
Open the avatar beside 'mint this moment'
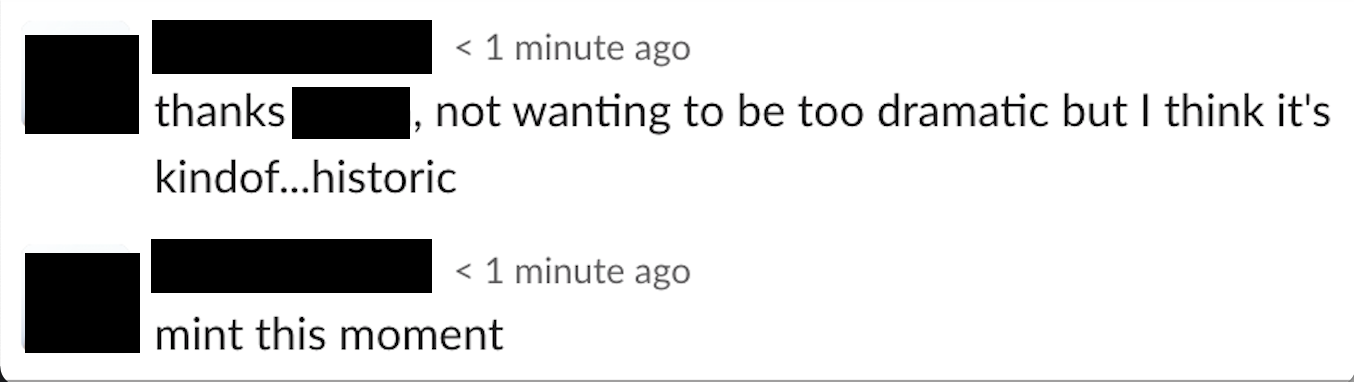point(81,302)
